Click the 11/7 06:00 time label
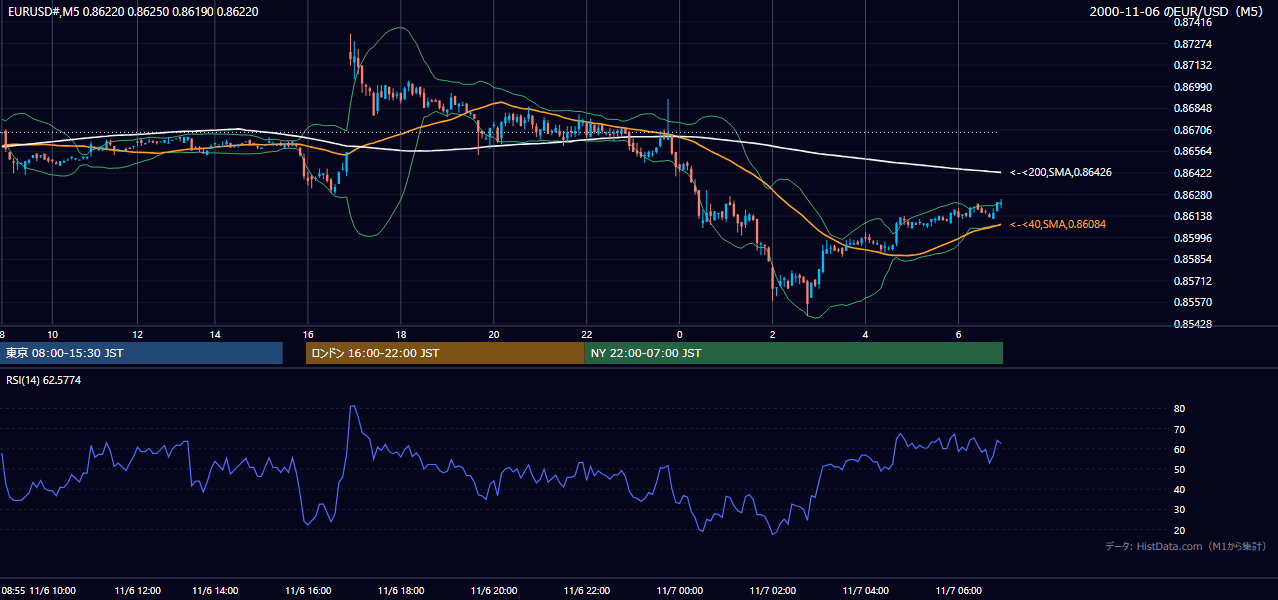1278x600 pixels. 958,590
